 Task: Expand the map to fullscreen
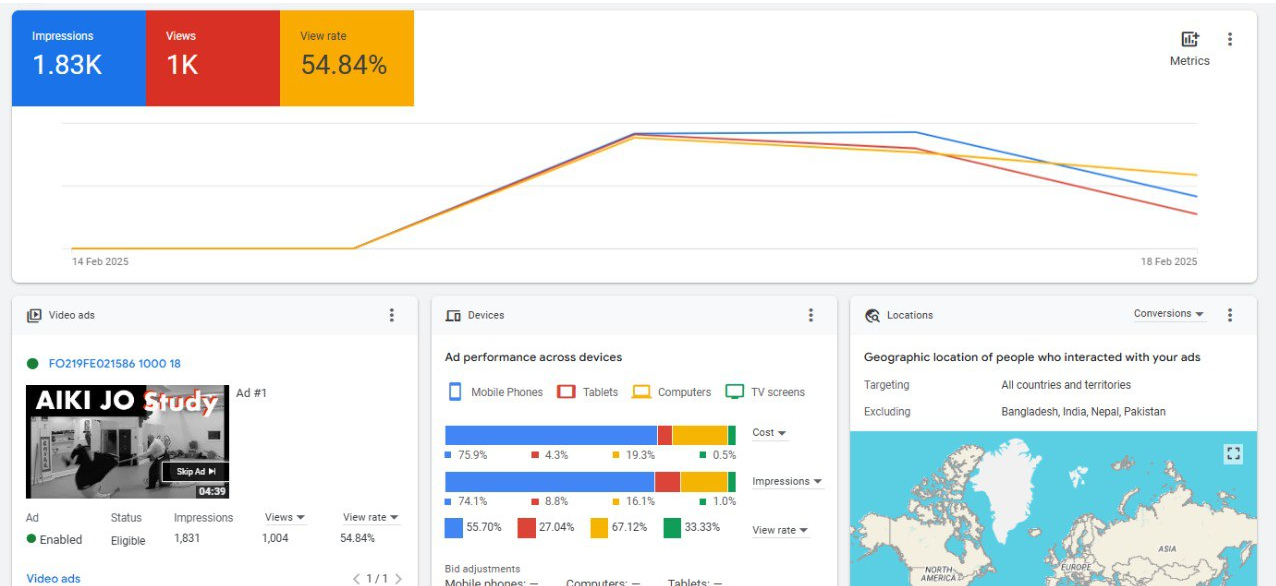tap(1233, 454)
